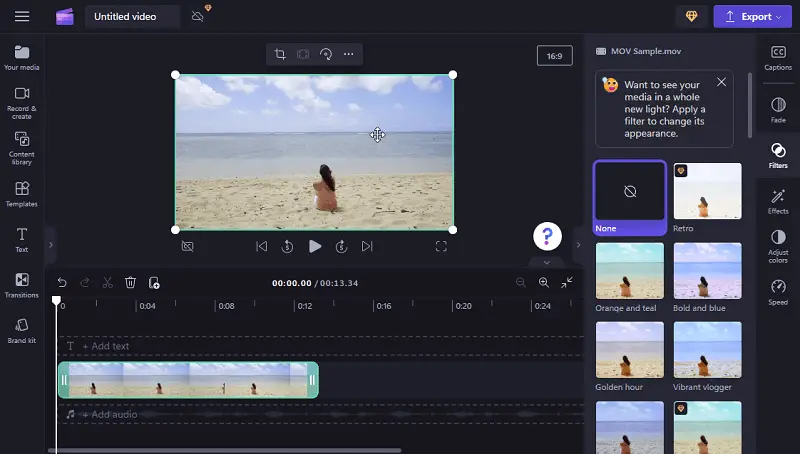Image resolution: width=800 pixels, height=454 pixels.
Task: Open the hamburger main menu
Action: tap(22, 16)
